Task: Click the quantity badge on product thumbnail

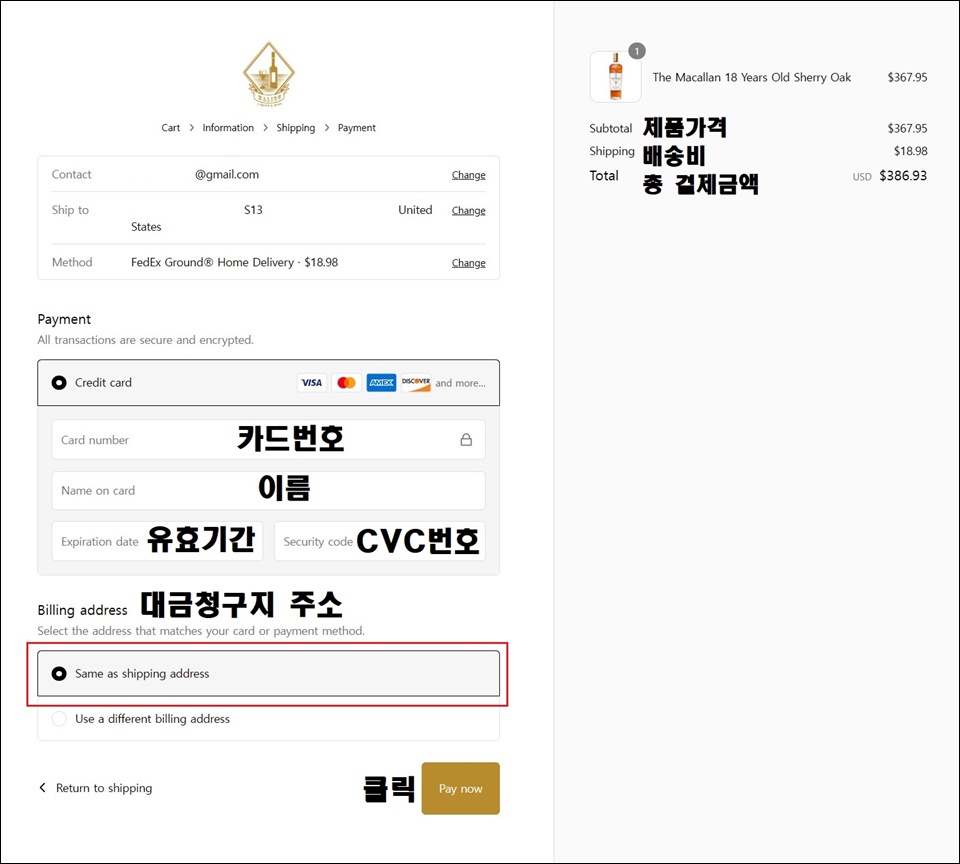Action: tap(637, 51)
